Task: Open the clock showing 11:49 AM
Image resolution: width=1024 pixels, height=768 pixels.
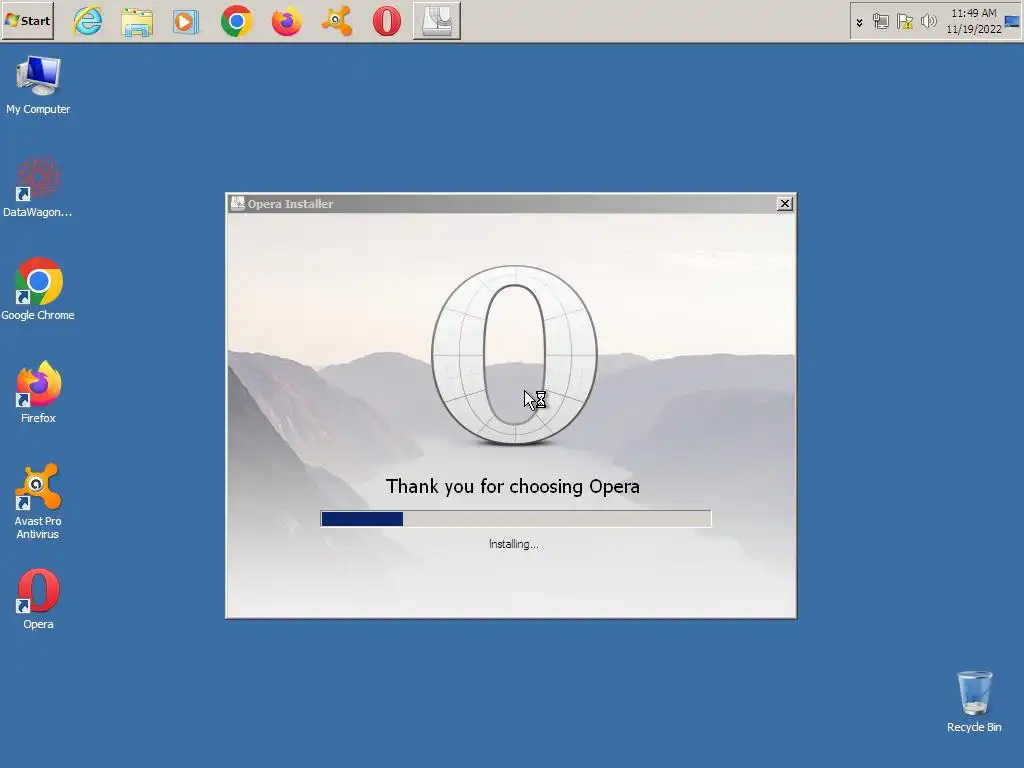Action: [x=974, y=21]
